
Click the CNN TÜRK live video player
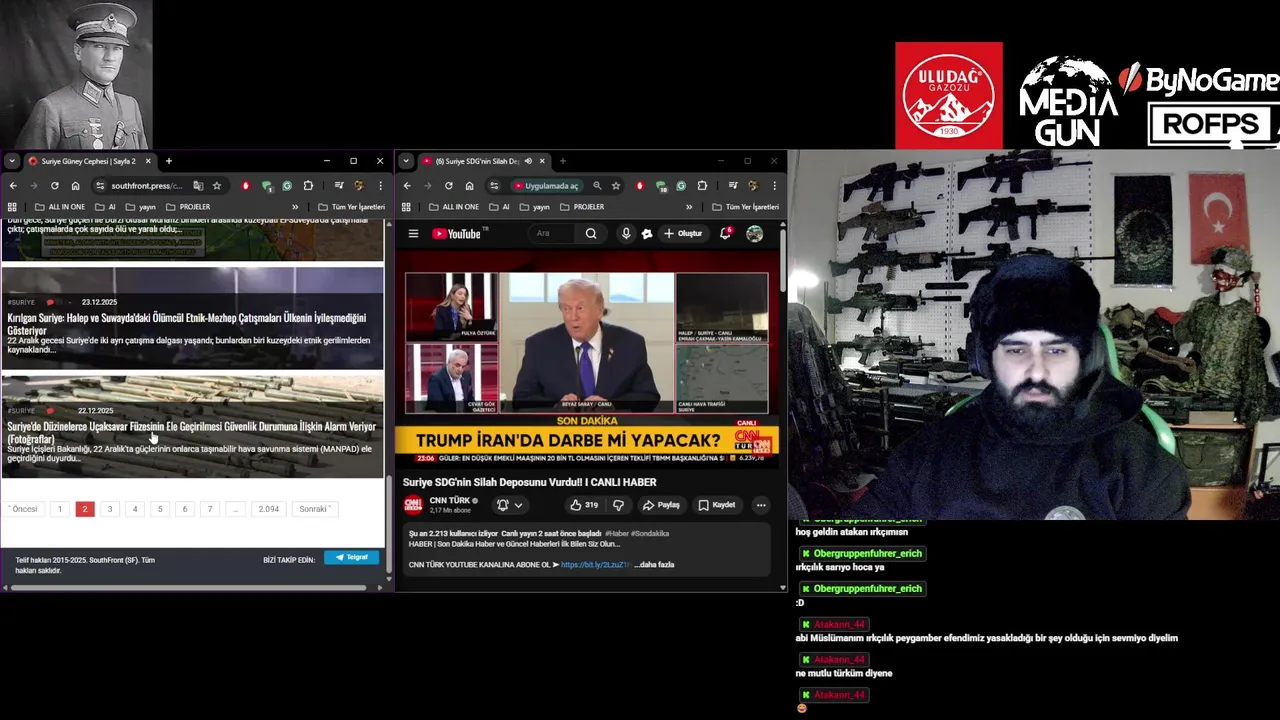pos(587,361)
